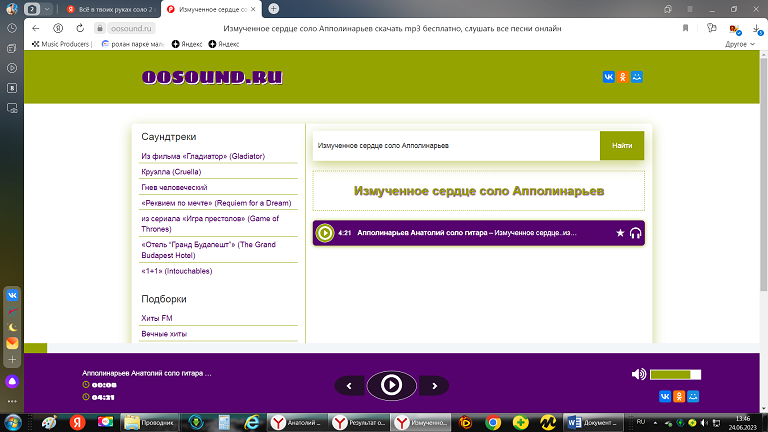Skip to the next track in the player
The width and height of the screenshot is (768, 432).
(434, 386)
